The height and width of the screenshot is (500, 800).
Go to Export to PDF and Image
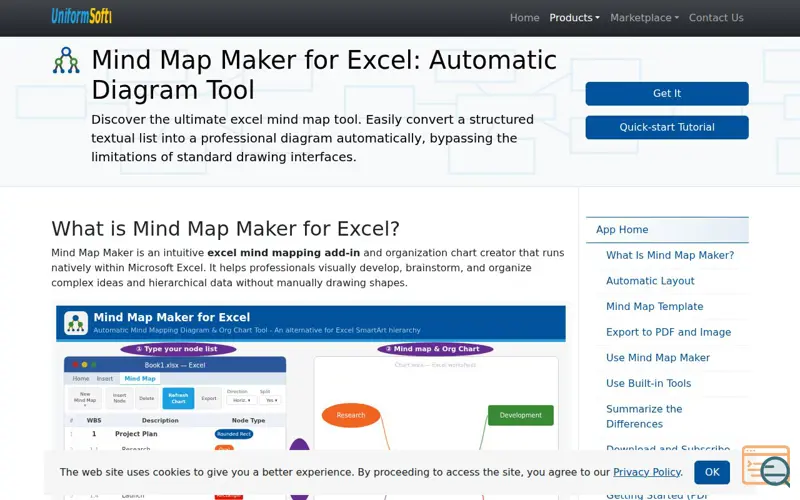668,332
